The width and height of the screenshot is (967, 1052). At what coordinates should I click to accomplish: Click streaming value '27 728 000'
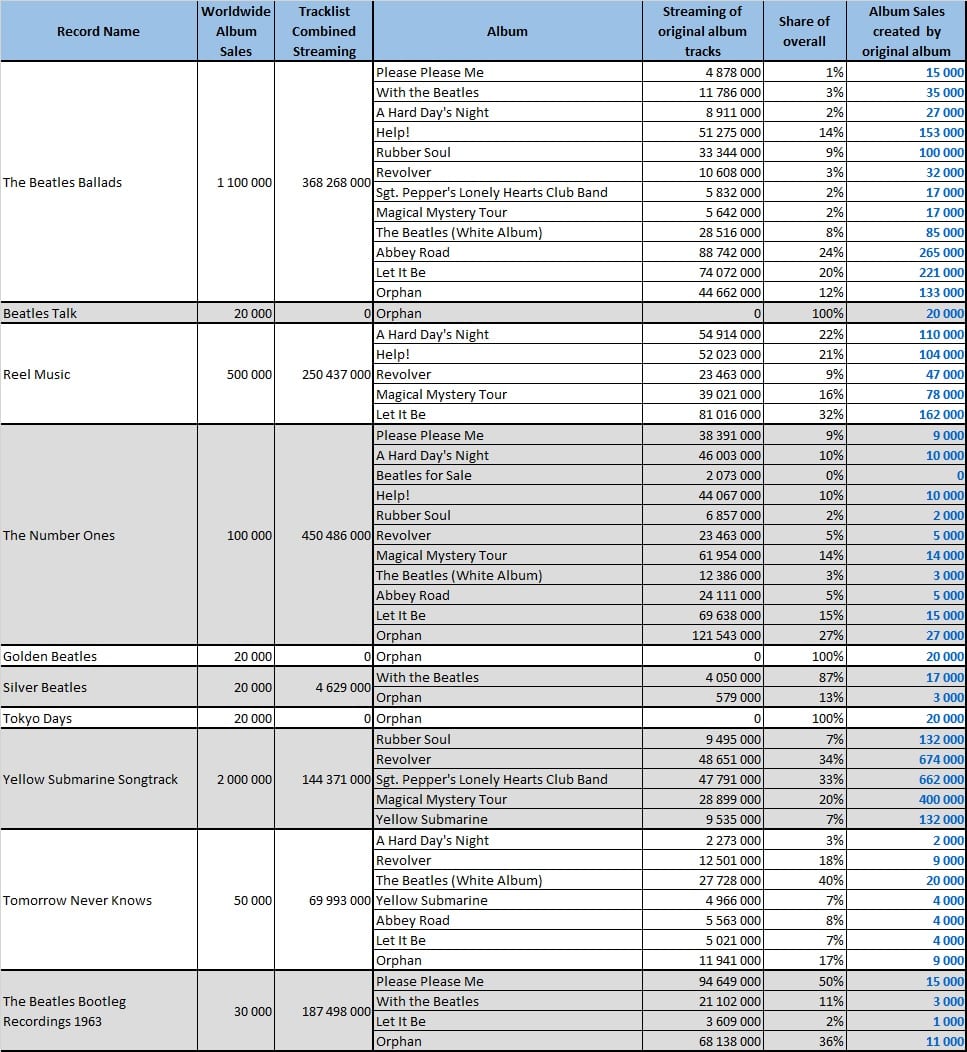[x=729, y=880]
